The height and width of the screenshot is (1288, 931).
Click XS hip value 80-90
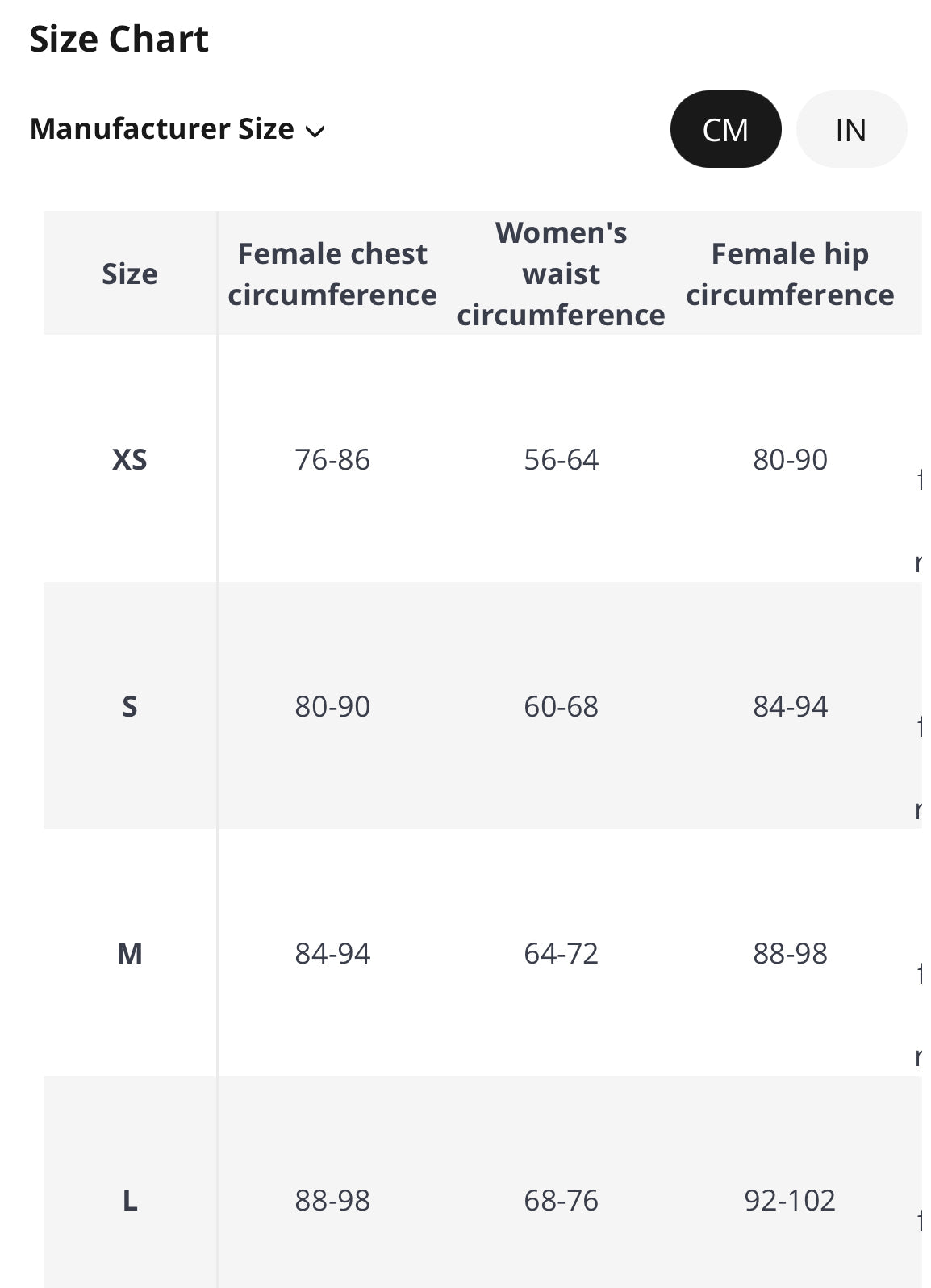790,459
